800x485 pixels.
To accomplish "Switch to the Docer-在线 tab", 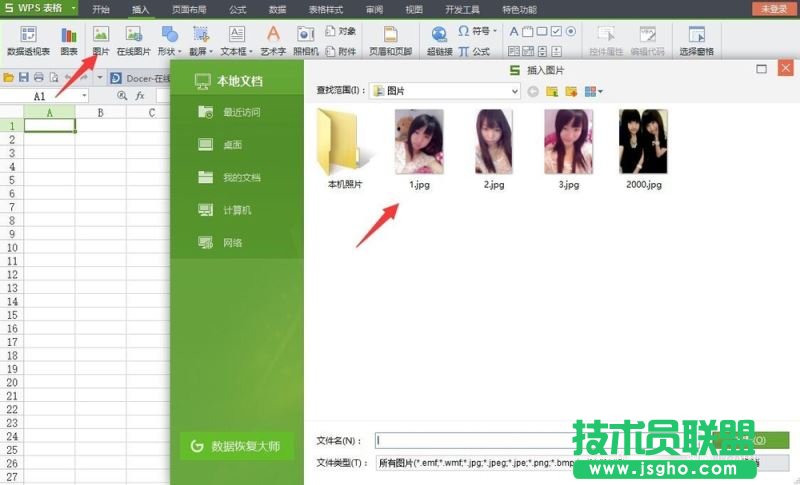I will pos(140,78).
